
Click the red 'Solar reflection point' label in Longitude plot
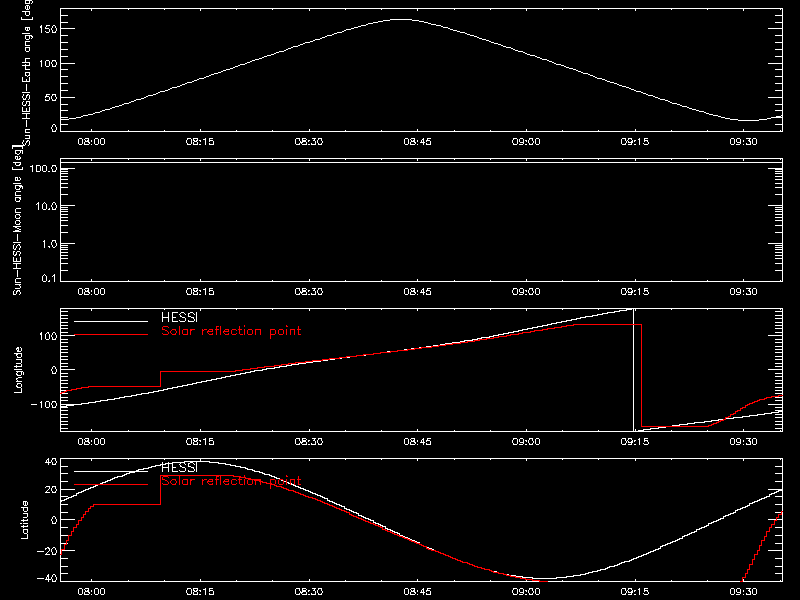(231, 331)
